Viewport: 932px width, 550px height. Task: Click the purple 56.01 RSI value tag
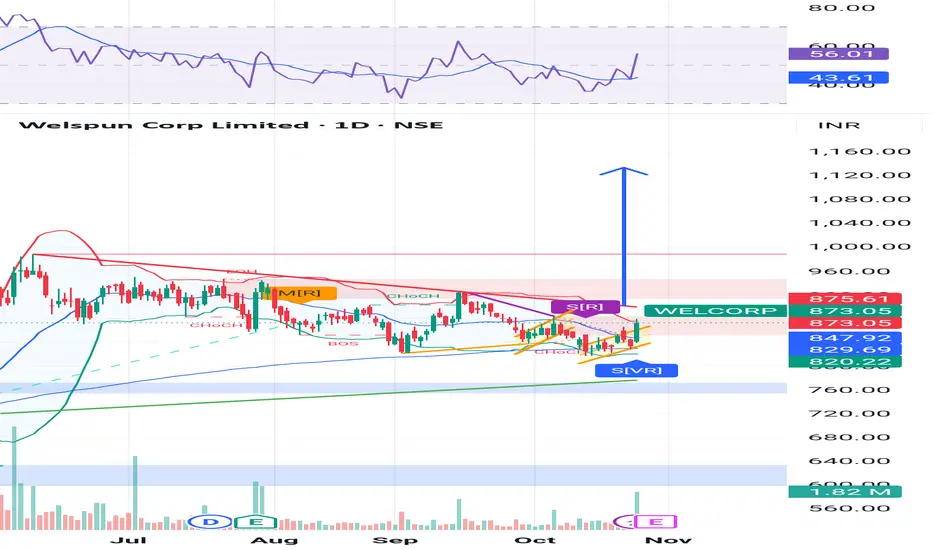pyautogui.click(x=838, y=54)
